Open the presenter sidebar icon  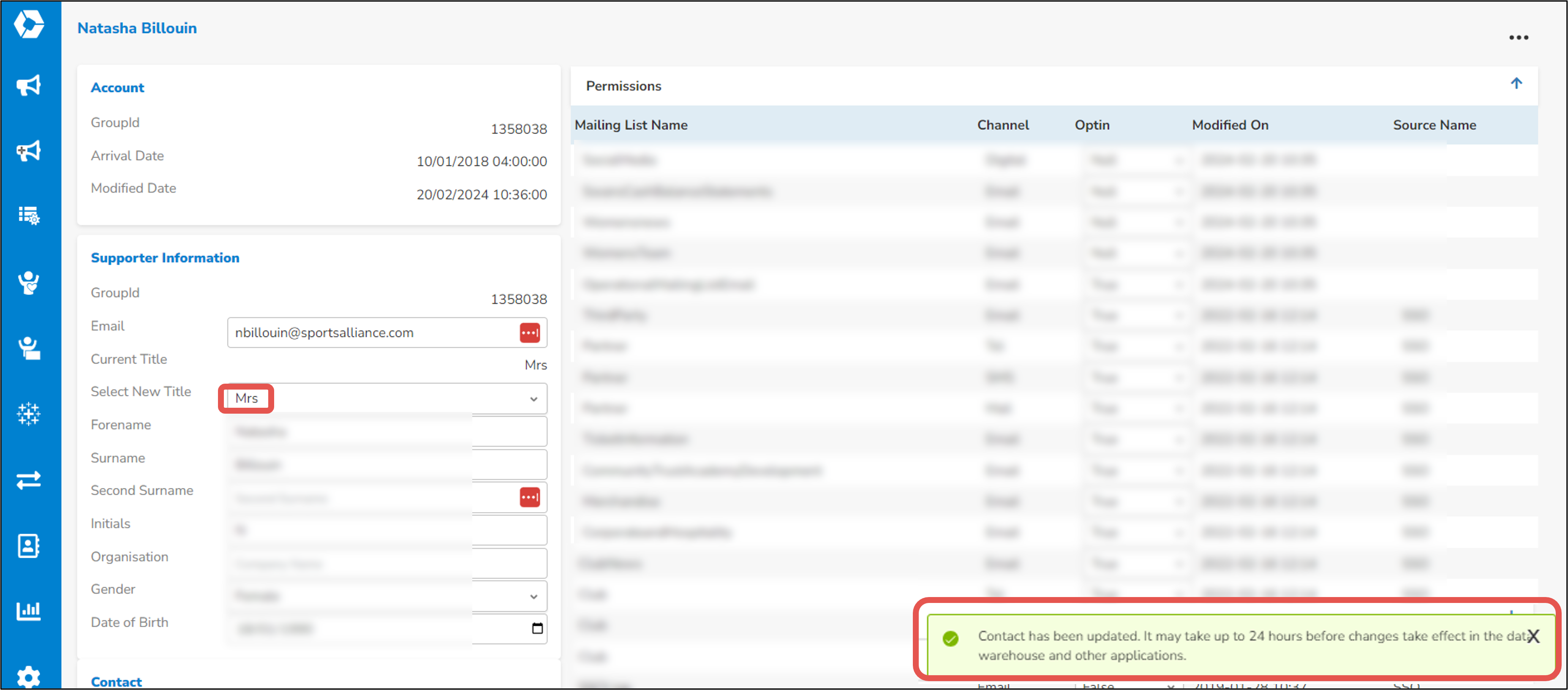coord(29,347)
